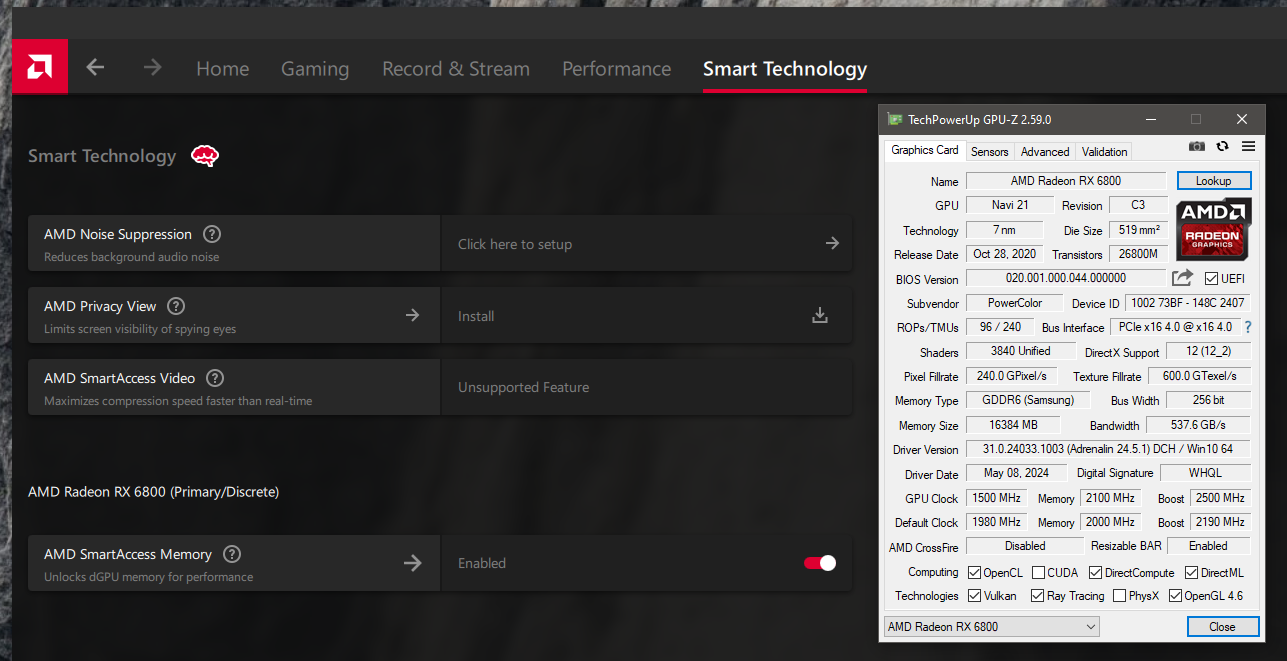
Task: Click the Digital Signature WHQL field
Action: (x=1205, y=473)
